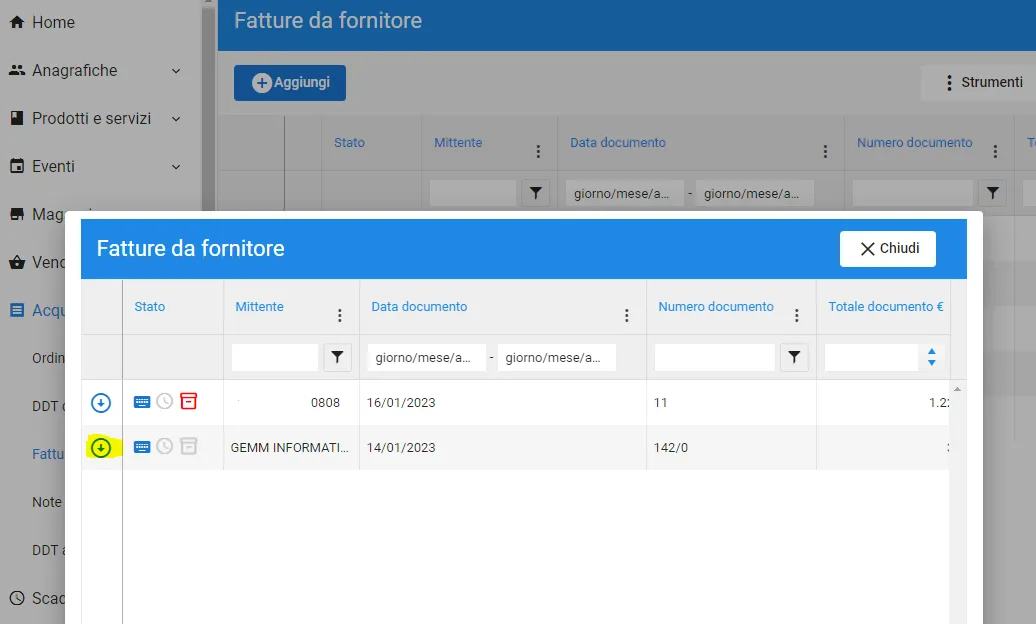Click the Aggiungi button
This screenshot has height=624, width=1036.
pos(289,83)
